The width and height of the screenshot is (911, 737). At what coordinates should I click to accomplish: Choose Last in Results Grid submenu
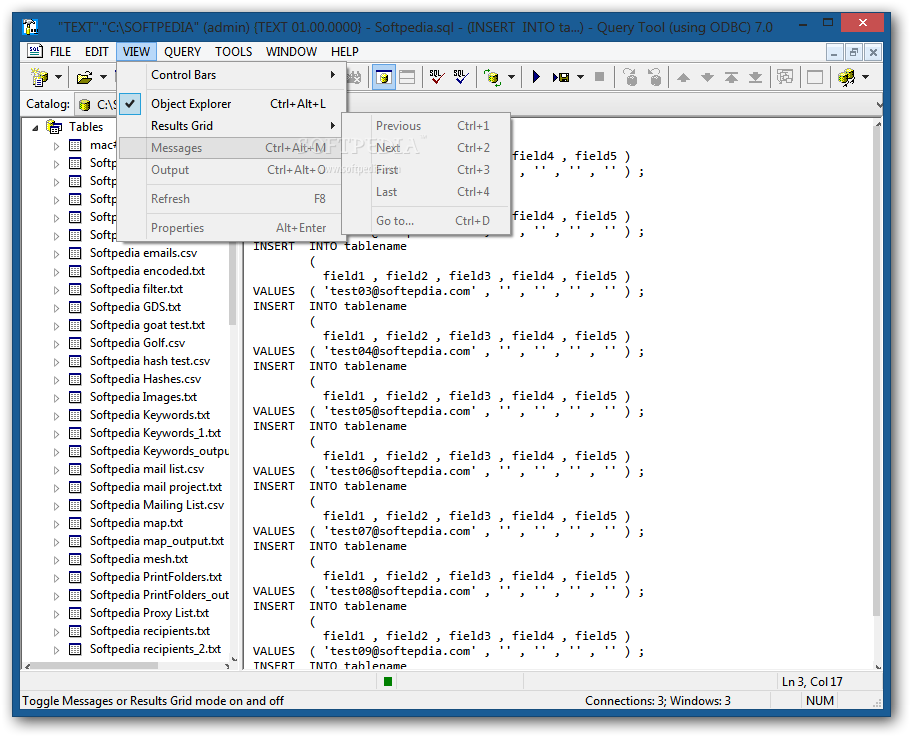pos(427,192)
